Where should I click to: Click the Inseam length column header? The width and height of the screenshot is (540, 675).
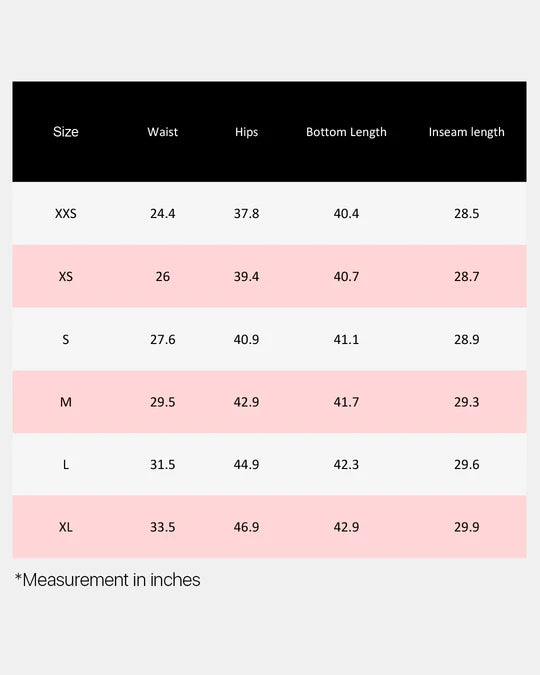click(x=466, y=132)
